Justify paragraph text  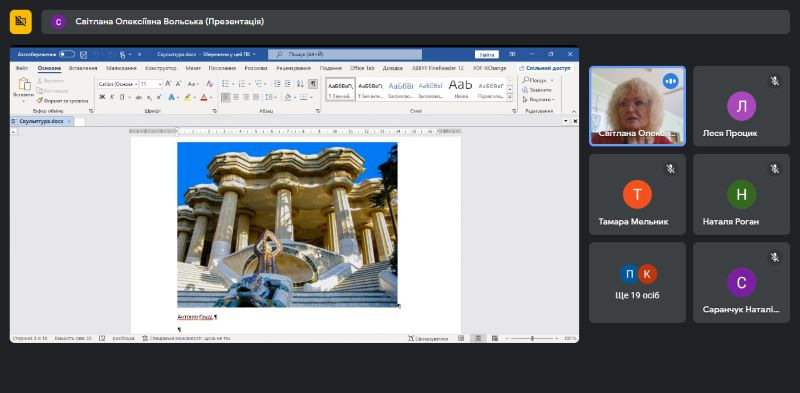(256, 97)
